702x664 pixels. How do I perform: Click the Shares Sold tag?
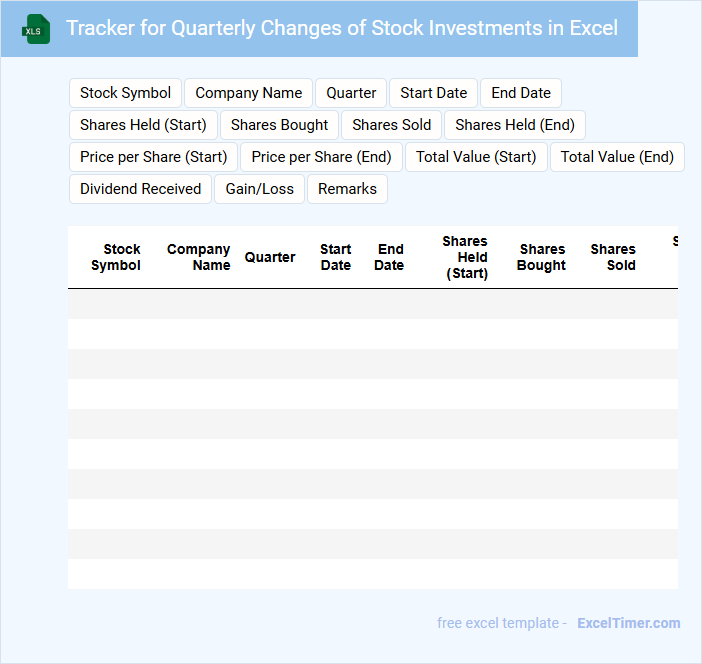(x=391, y=125)
